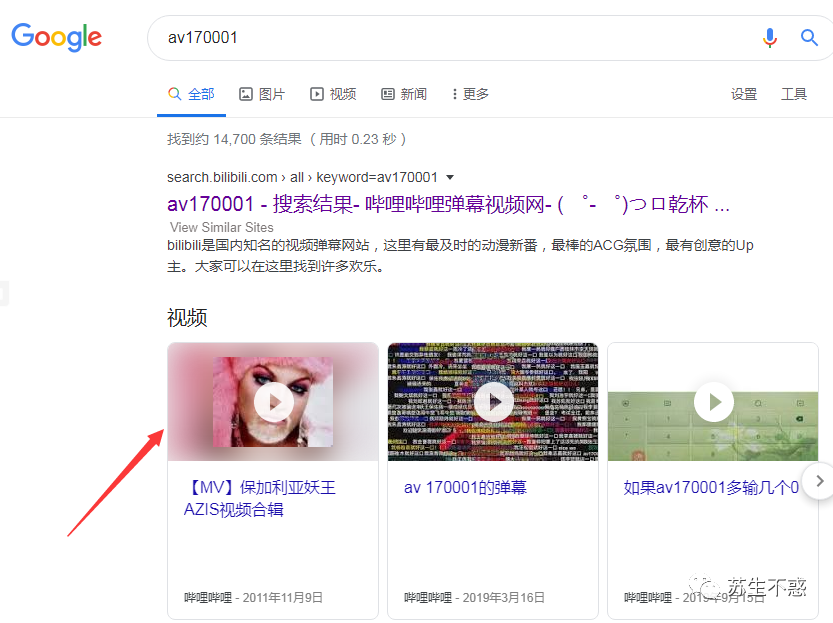Play the 如果av170001多输几个0 video thumbnail
The height and width of the screenshot is (623, 833).
[x=713, y=402]
